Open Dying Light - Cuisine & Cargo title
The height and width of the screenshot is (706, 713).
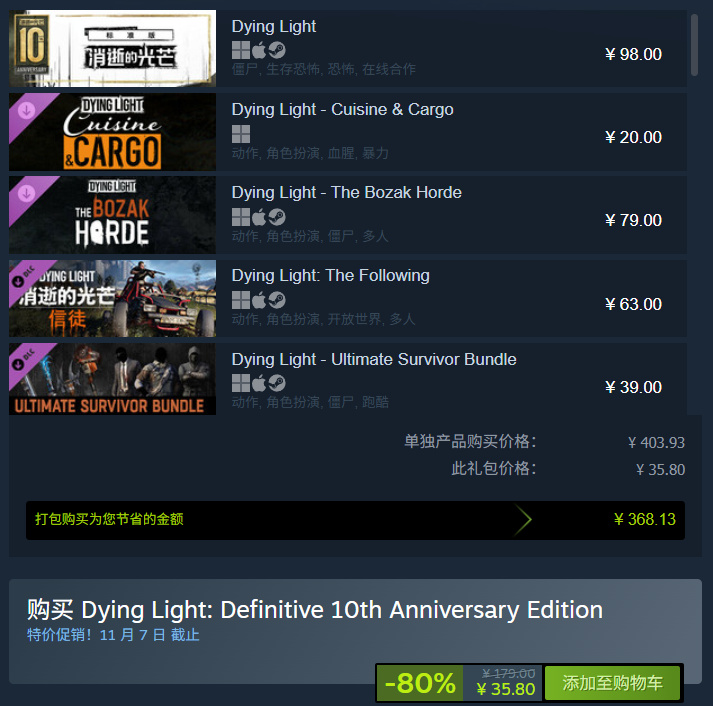click(x=342, y=110)
